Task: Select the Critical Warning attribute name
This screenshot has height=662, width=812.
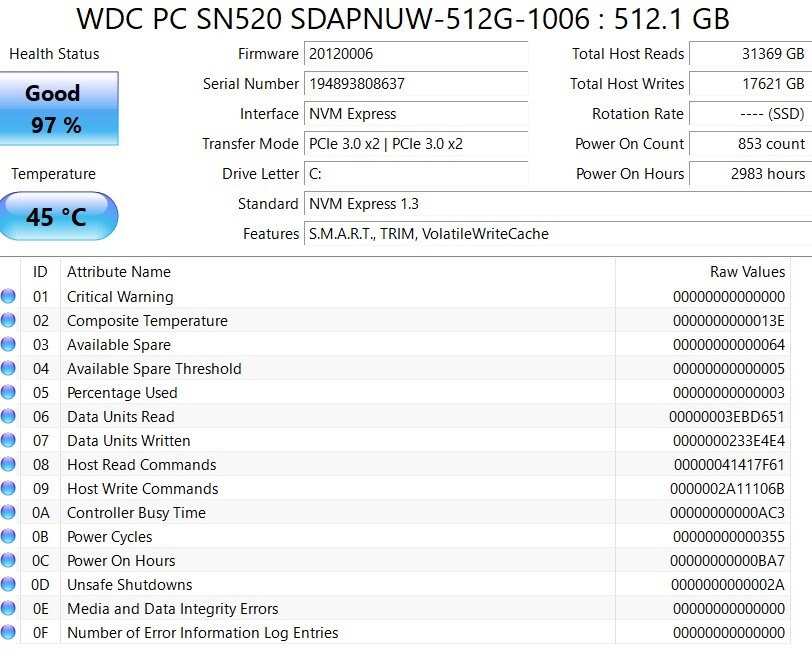Action: coord(120,297)
